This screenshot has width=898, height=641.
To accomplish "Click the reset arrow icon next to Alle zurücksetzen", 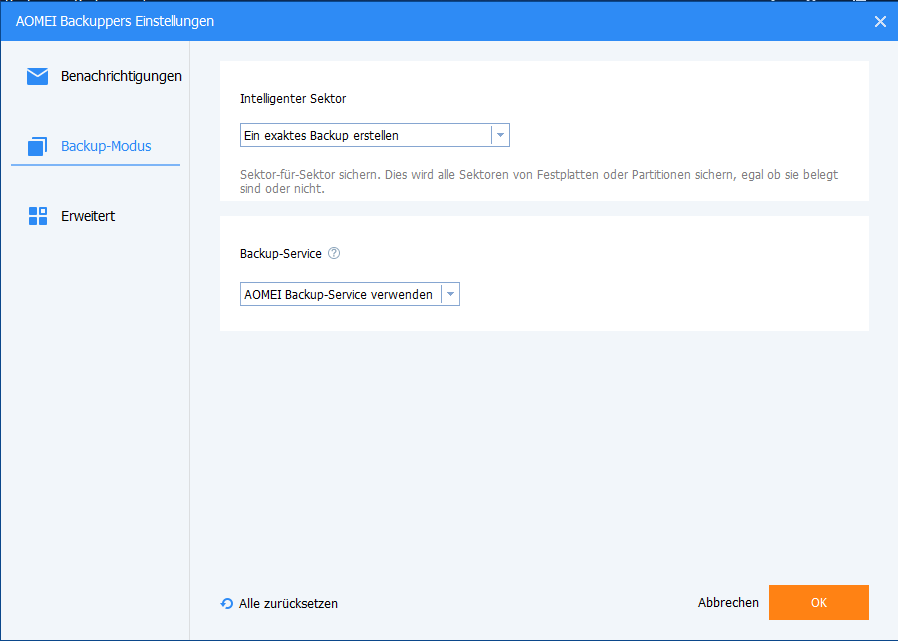I will (x=227, y=603).
